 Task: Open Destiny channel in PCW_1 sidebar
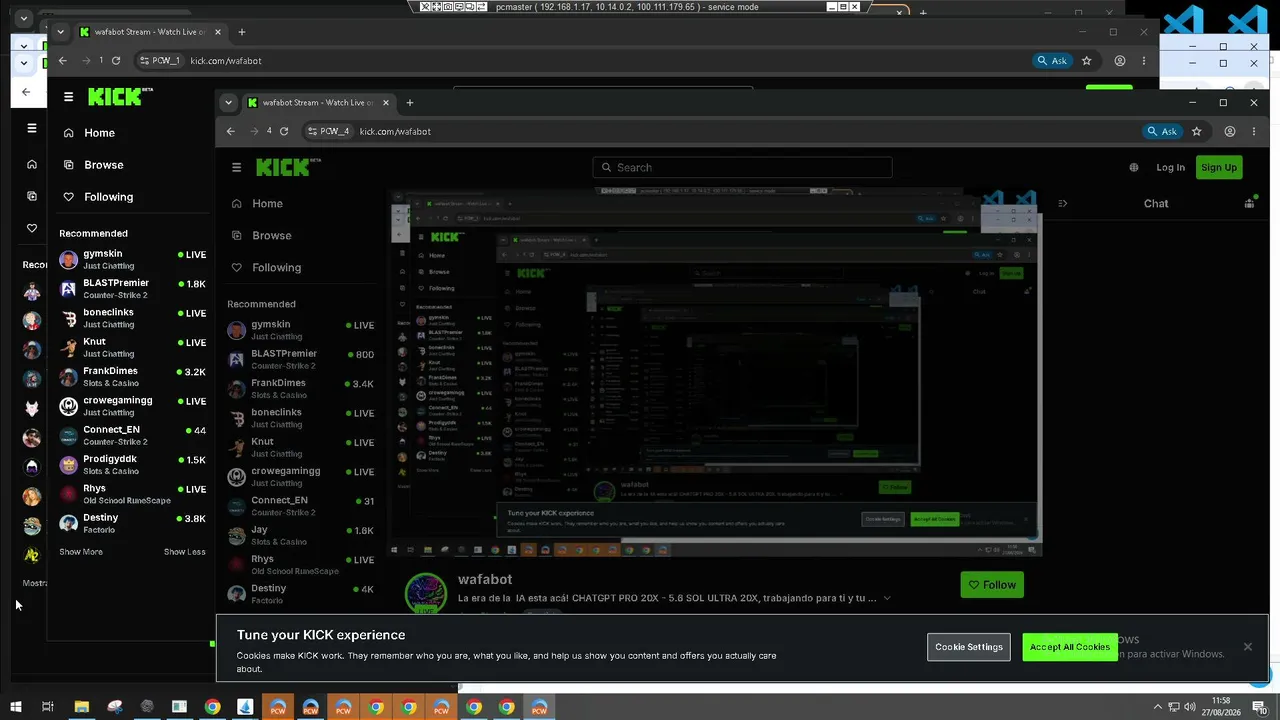pyautogui.click(x=133, y=523)
